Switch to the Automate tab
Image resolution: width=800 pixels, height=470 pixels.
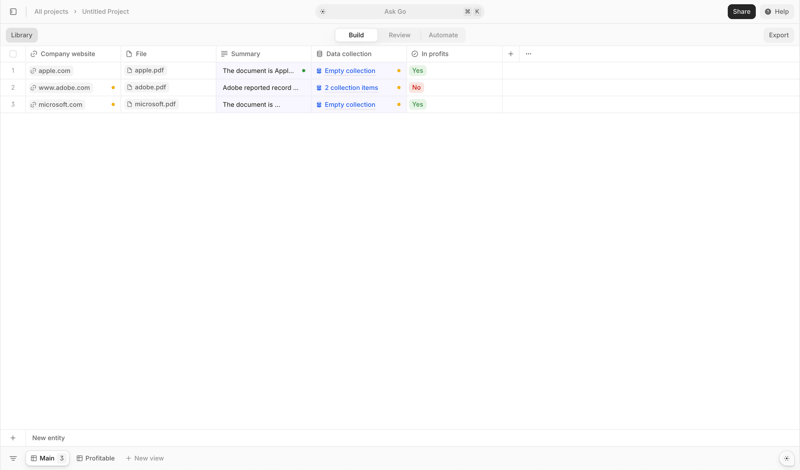[x=443, y=35]
